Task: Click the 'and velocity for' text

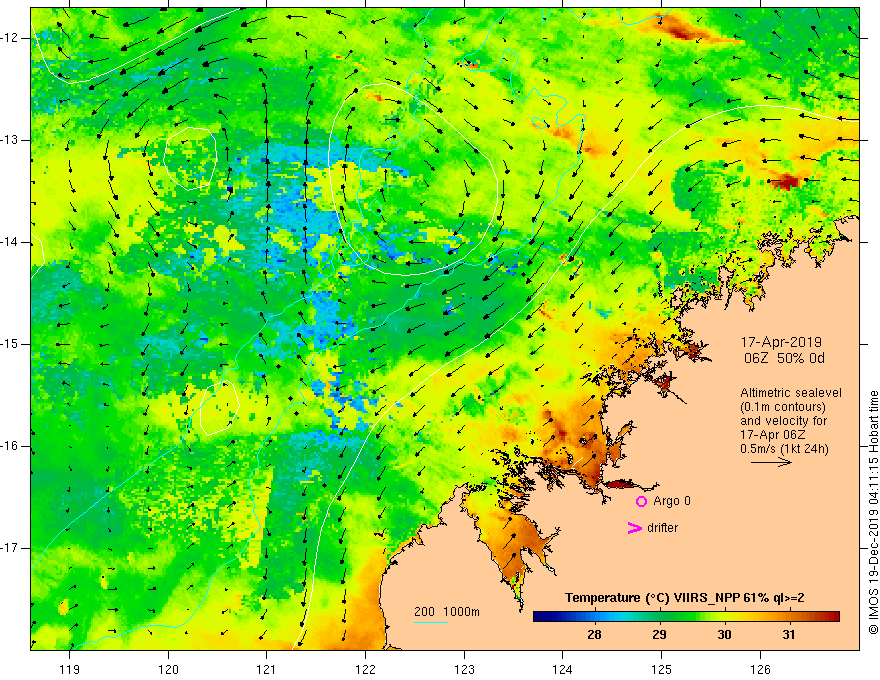Action: [x=783, y=421]
